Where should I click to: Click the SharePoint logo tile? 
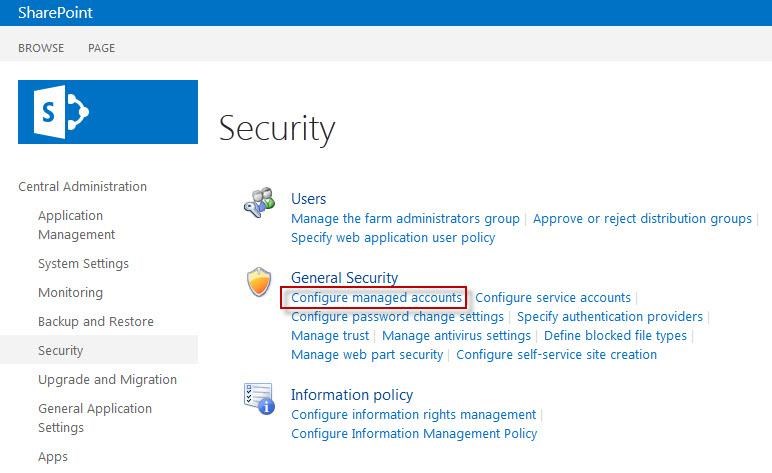tap(108, 112)
